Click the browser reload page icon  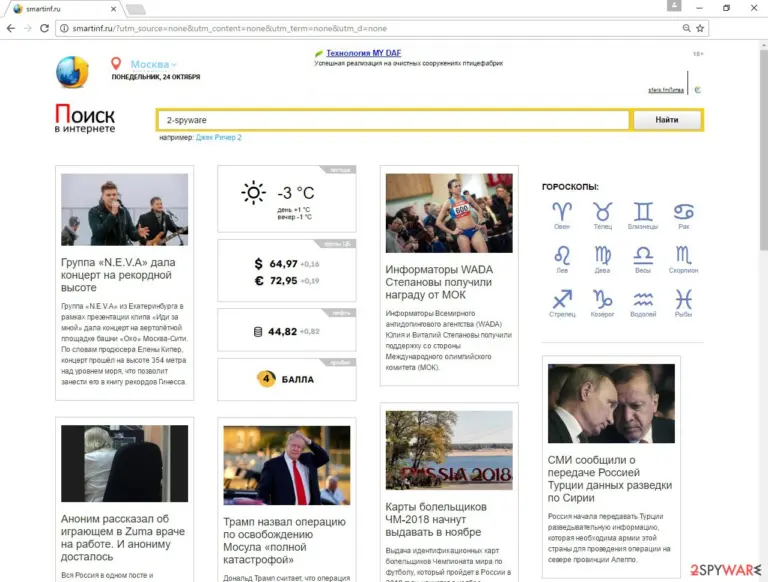tap(44, 28)
